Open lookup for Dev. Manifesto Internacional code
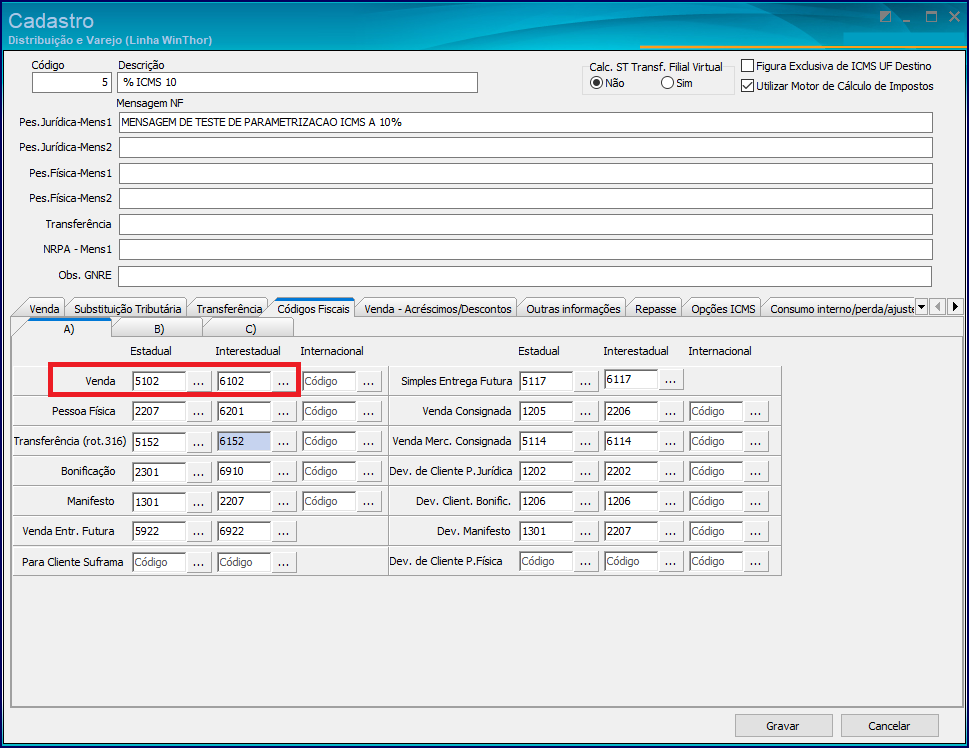Viewport: 969px width, 748px height. (x=756, y=532)
